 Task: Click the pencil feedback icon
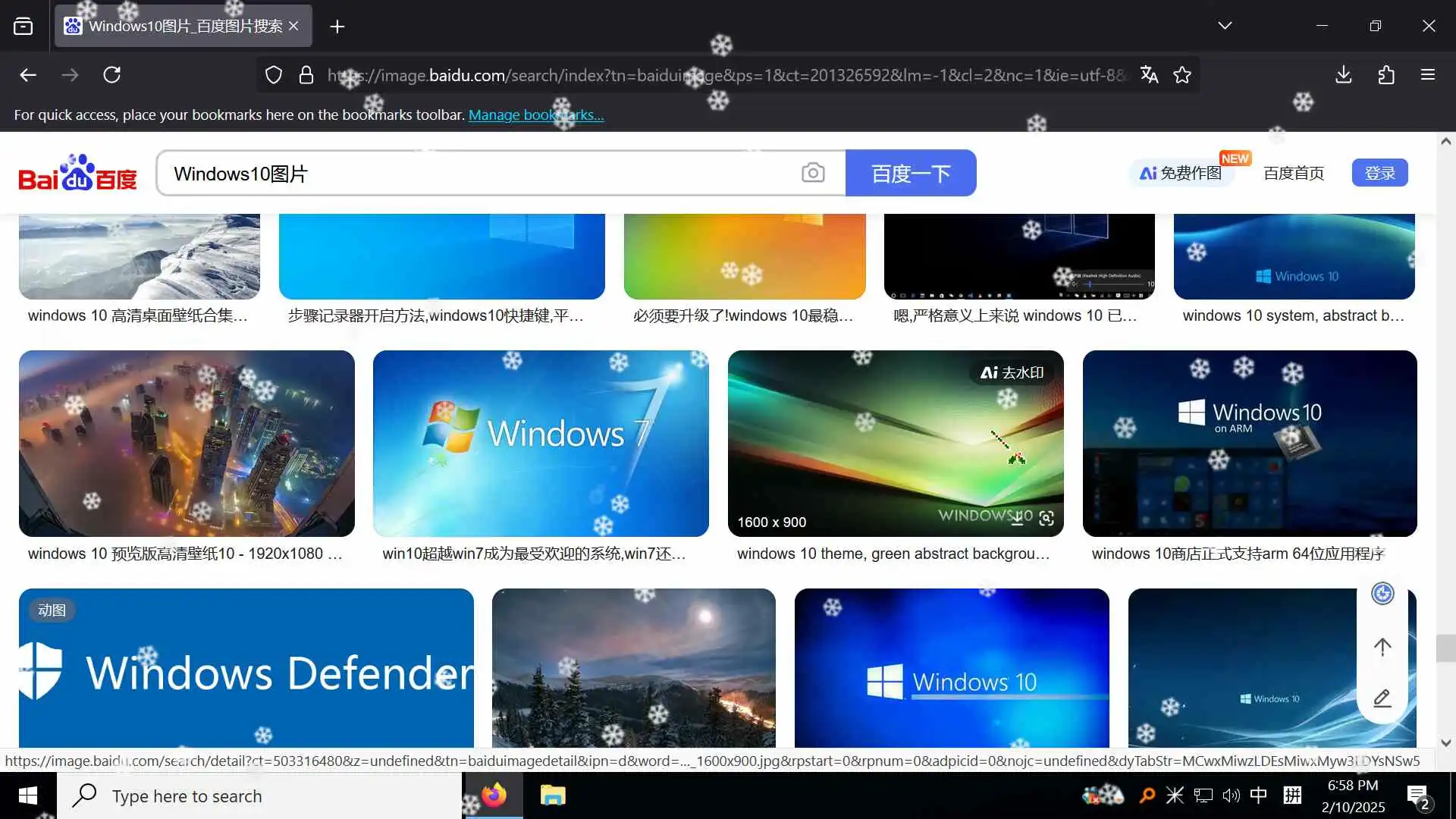click(1382, 698)
